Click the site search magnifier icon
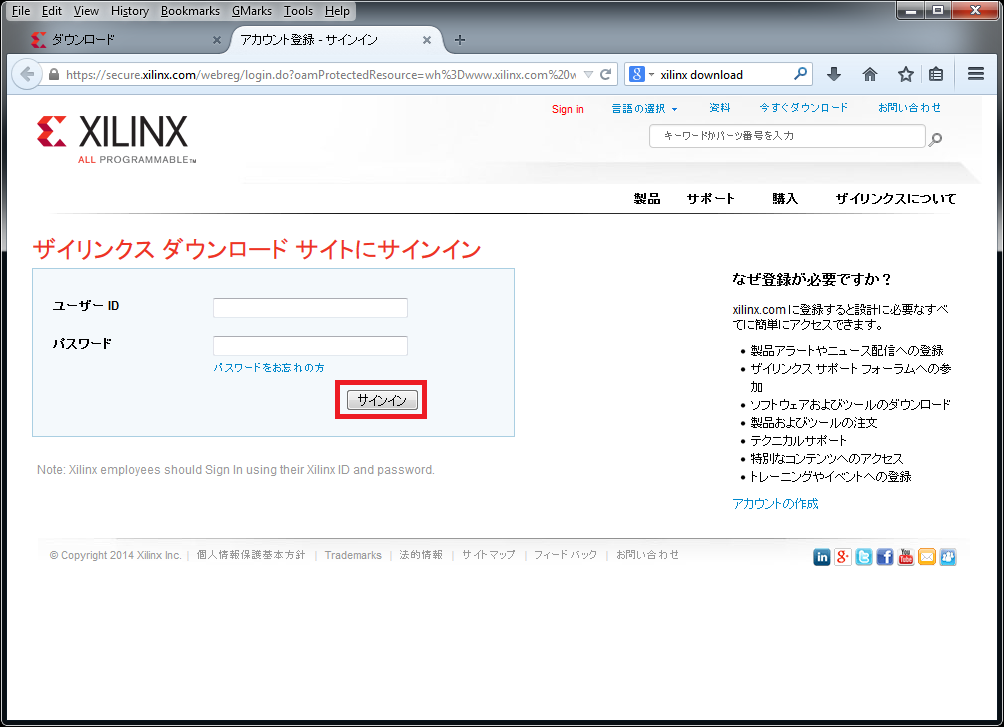 pyautogui.click(x=935, y=138)
